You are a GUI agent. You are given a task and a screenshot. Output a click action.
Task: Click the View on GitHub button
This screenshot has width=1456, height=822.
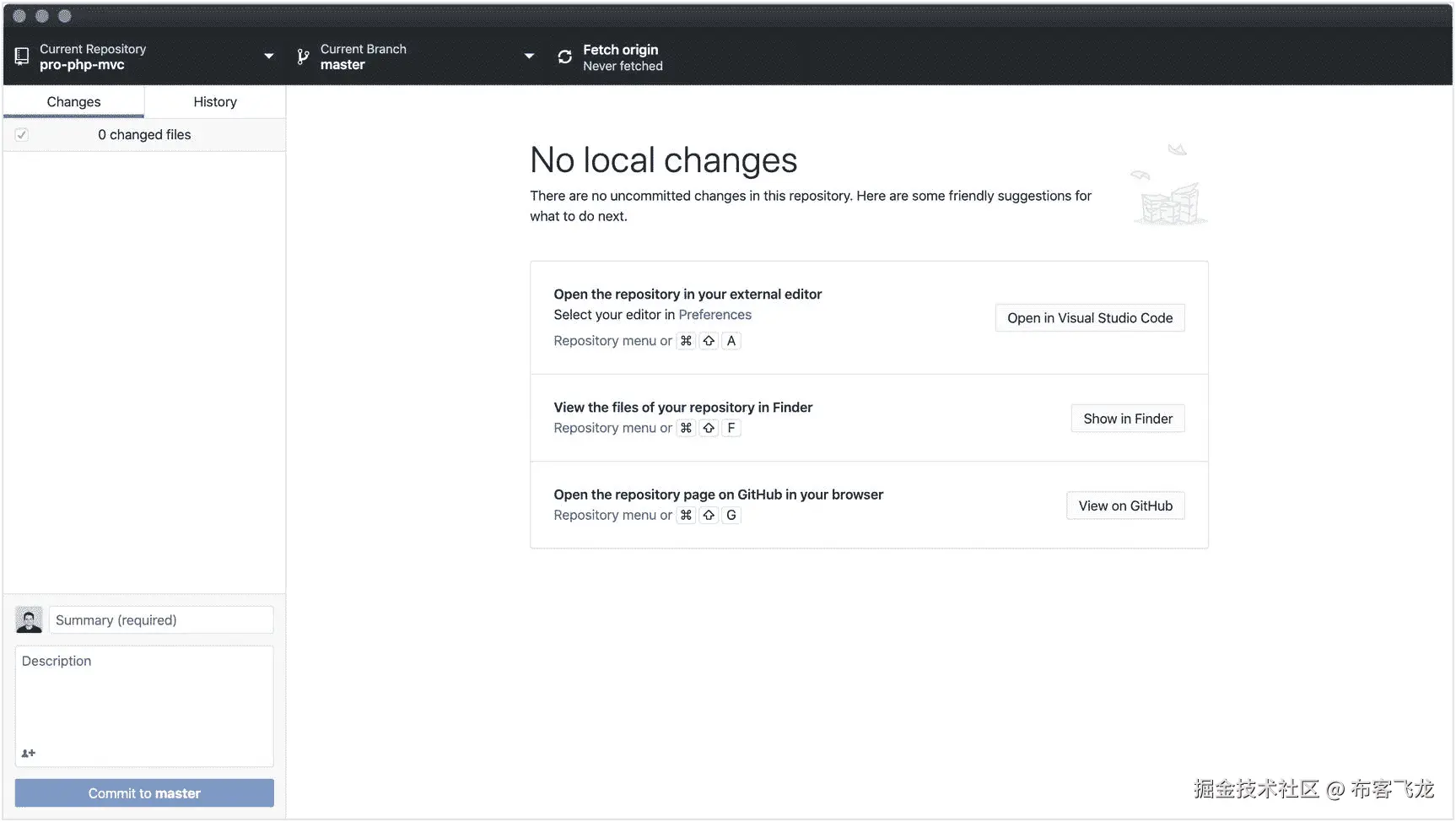pos(1124,506)
